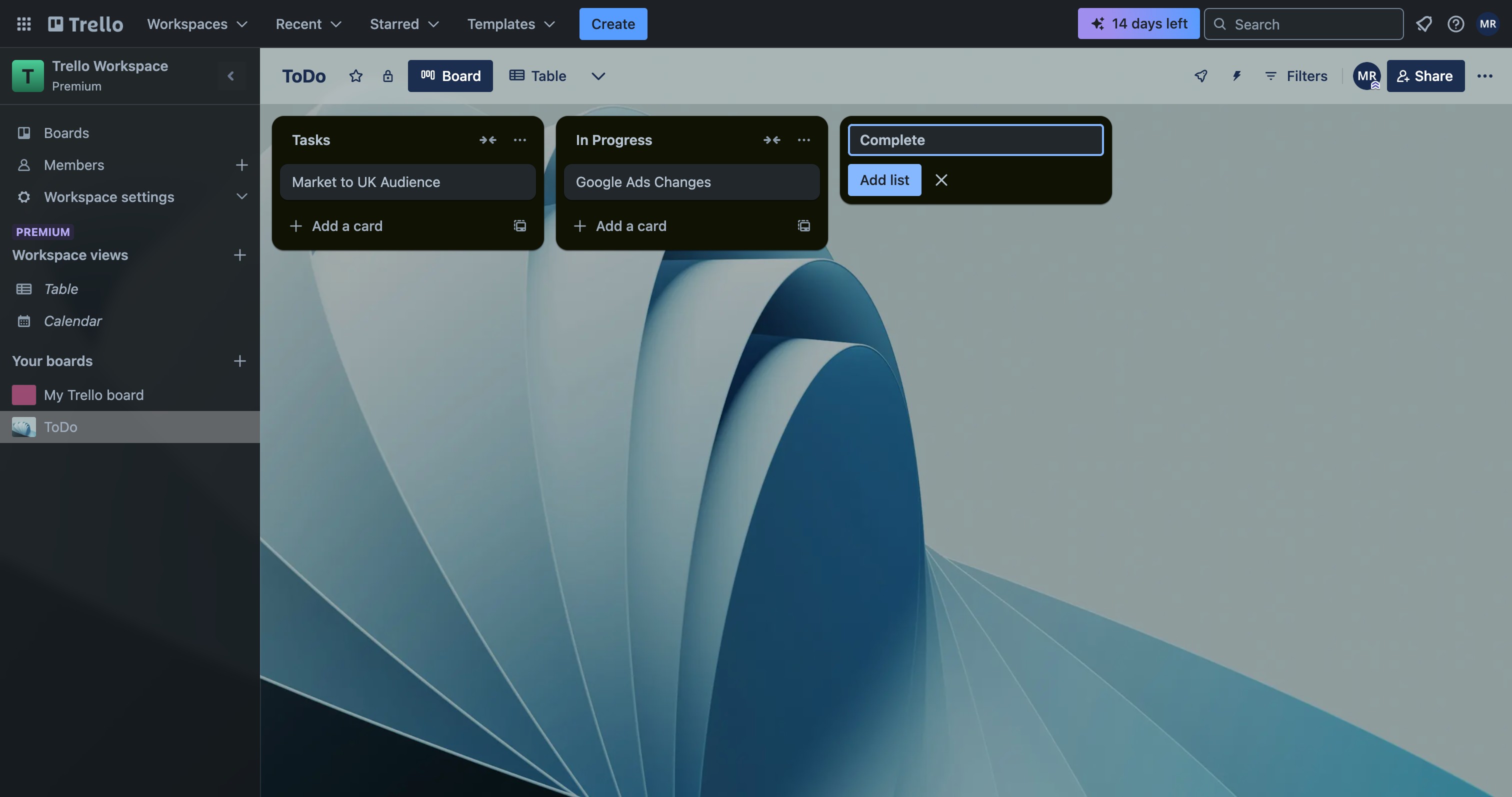
Task: Open the Templates dropdown menu
Action: click(x=510, y=24)
